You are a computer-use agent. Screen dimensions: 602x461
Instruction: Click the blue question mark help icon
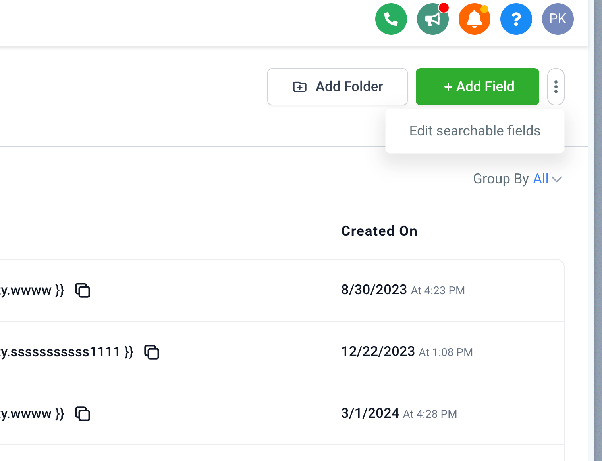pos(516,19)
